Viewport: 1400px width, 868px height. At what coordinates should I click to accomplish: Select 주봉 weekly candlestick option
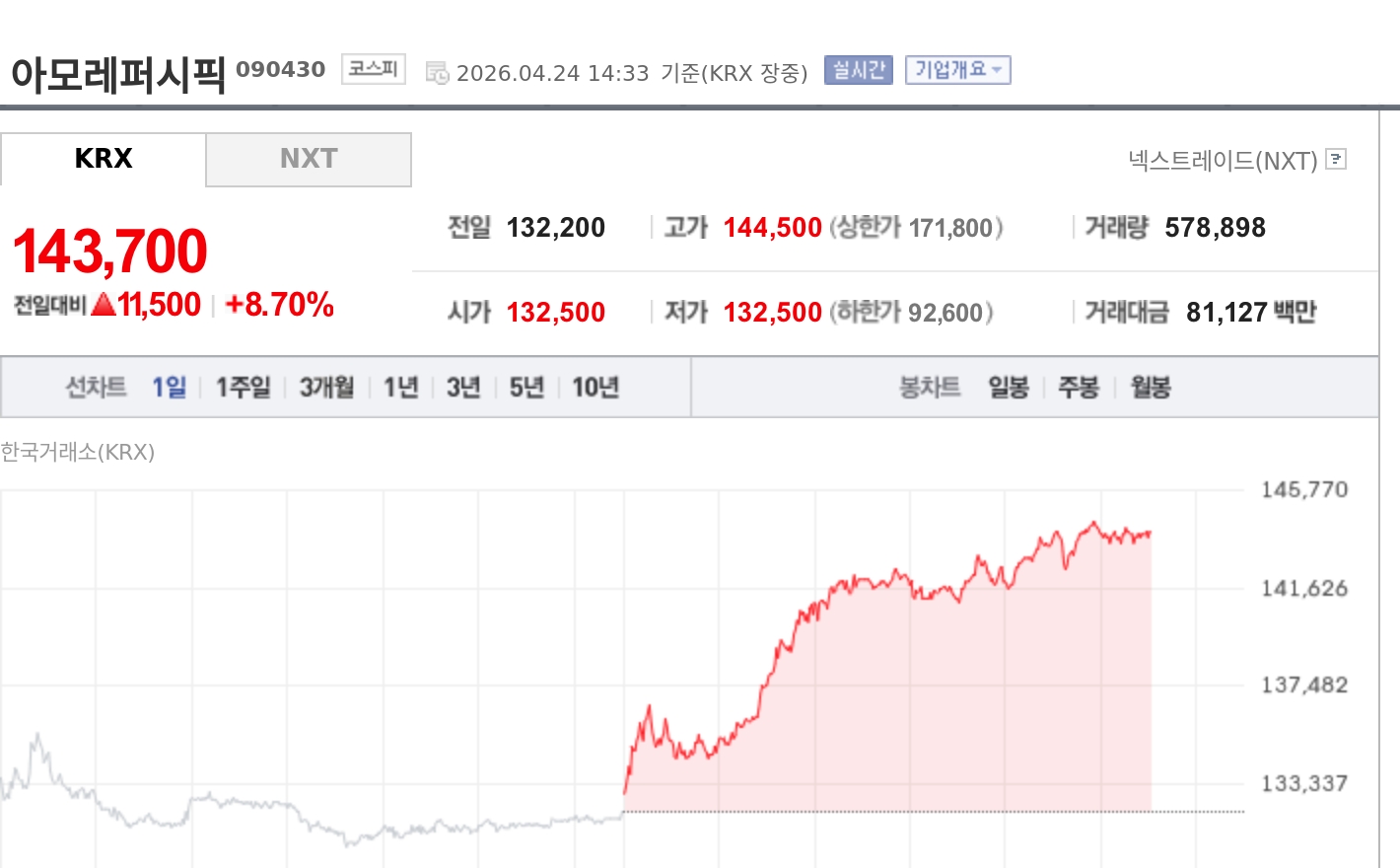coord(1078,388)
